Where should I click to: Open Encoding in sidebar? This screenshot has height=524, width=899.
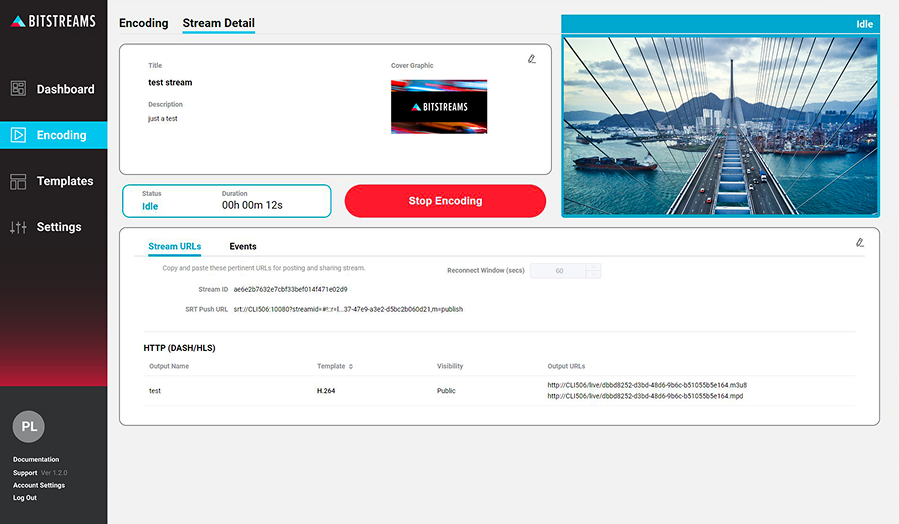click(53, 135)
